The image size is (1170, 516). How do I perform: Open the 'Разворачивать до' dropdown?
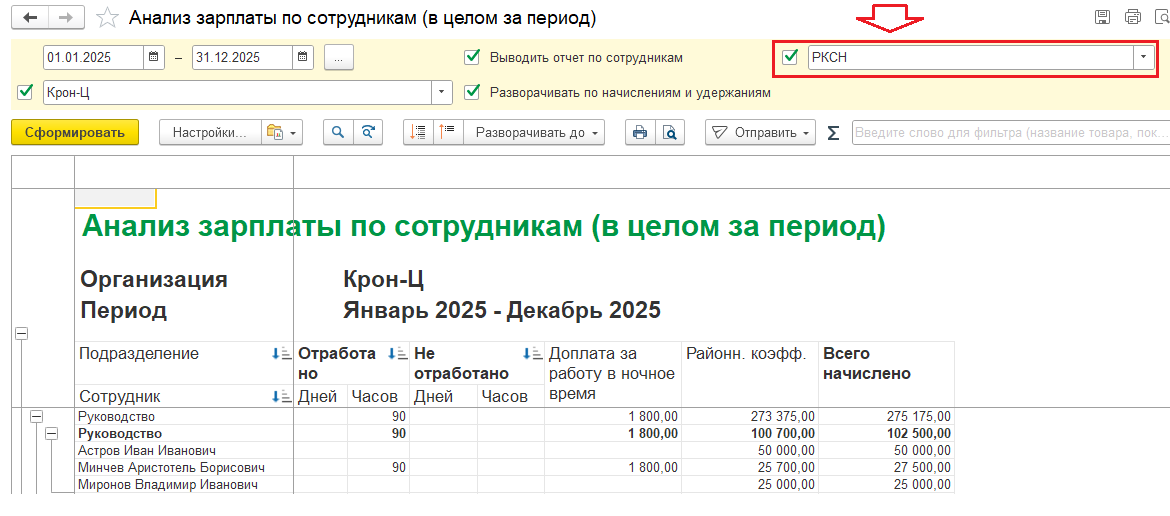click(x=538, y=132)
